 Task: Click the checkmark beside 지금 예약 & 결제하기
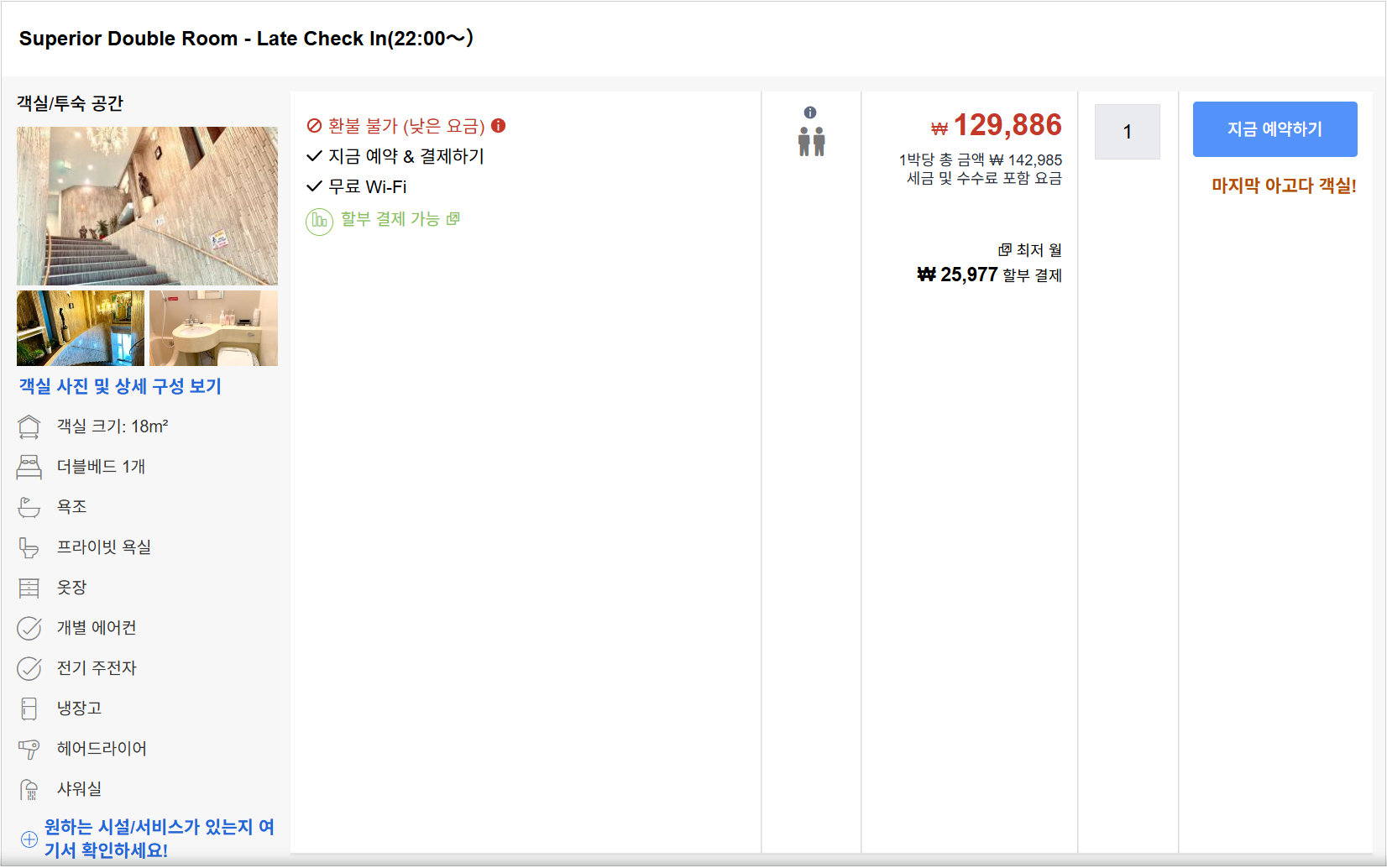point(314,155)
